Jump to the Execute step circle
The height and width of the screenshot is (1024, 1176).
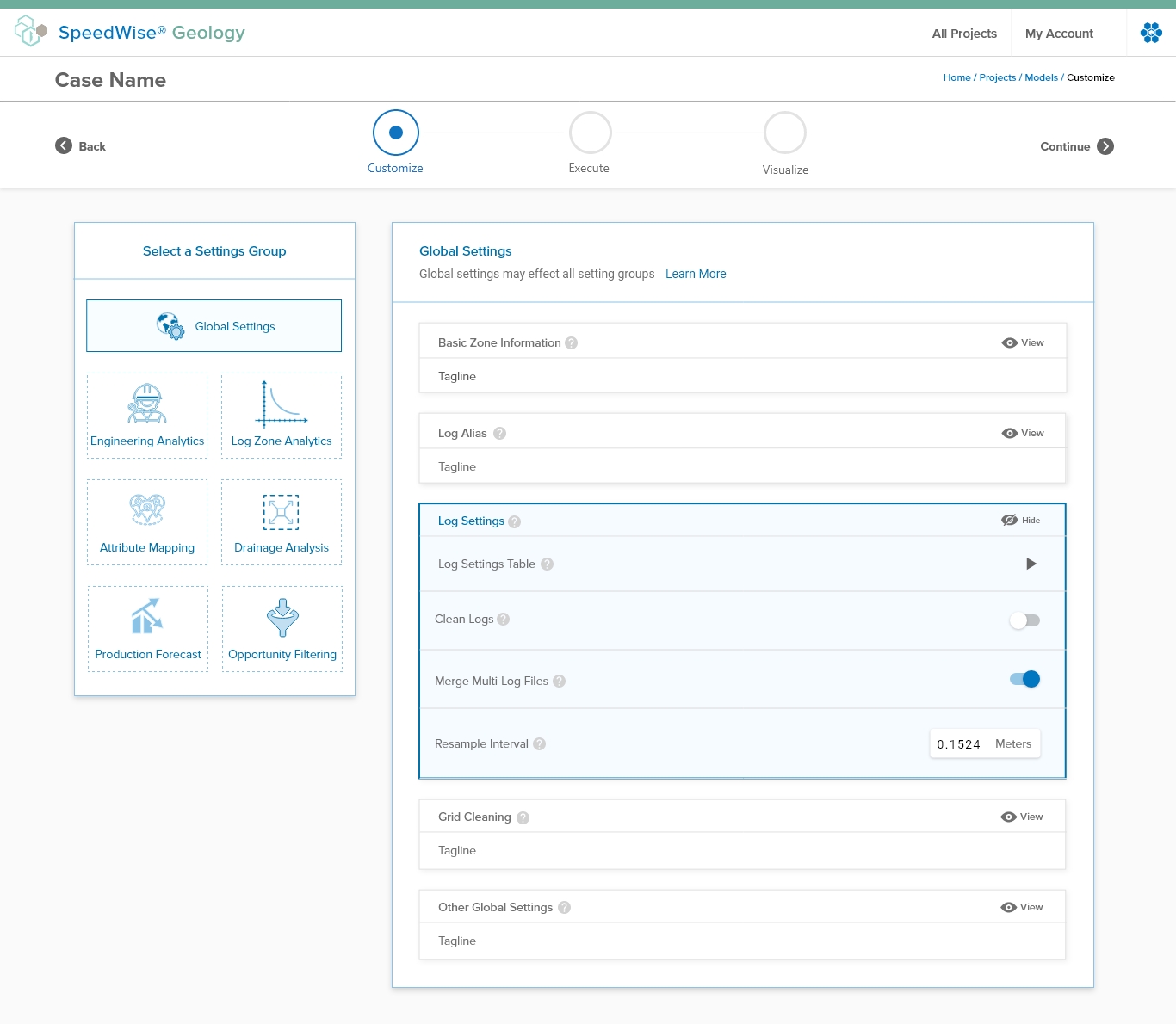tap(590, 133)
